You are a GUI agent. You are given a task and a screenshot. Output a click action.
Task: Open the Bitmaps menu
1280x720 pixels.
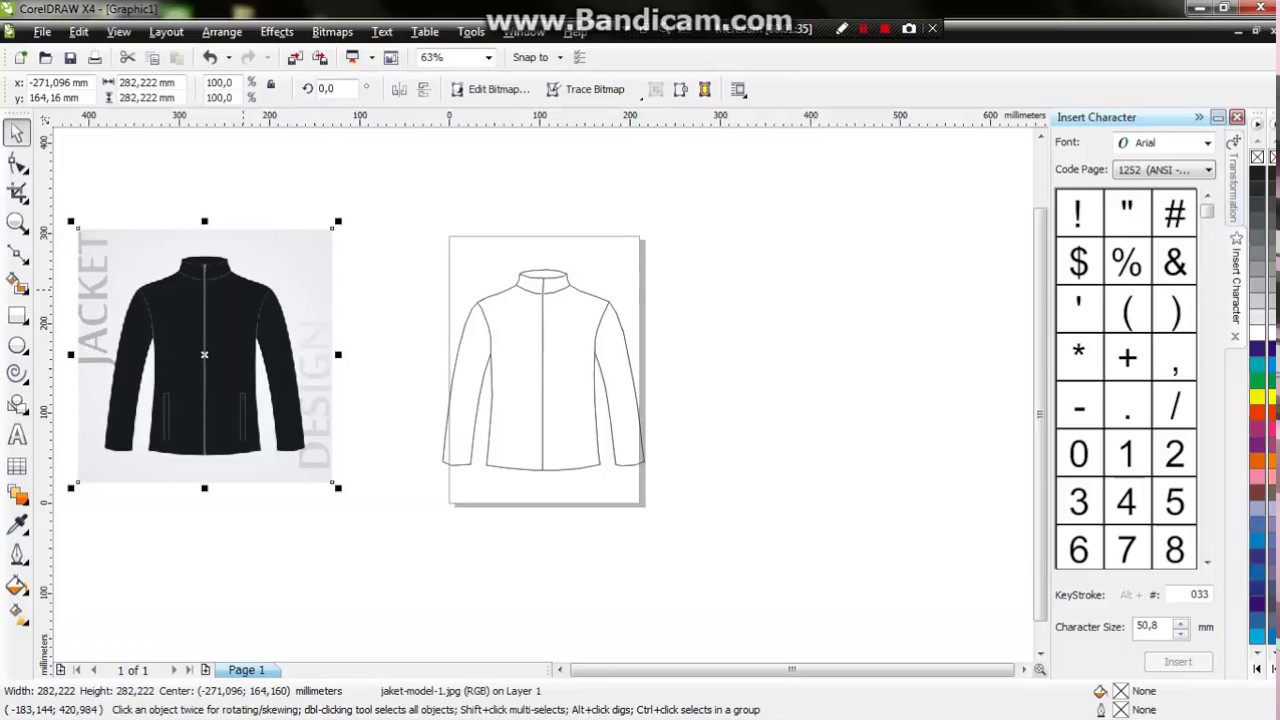332,32
